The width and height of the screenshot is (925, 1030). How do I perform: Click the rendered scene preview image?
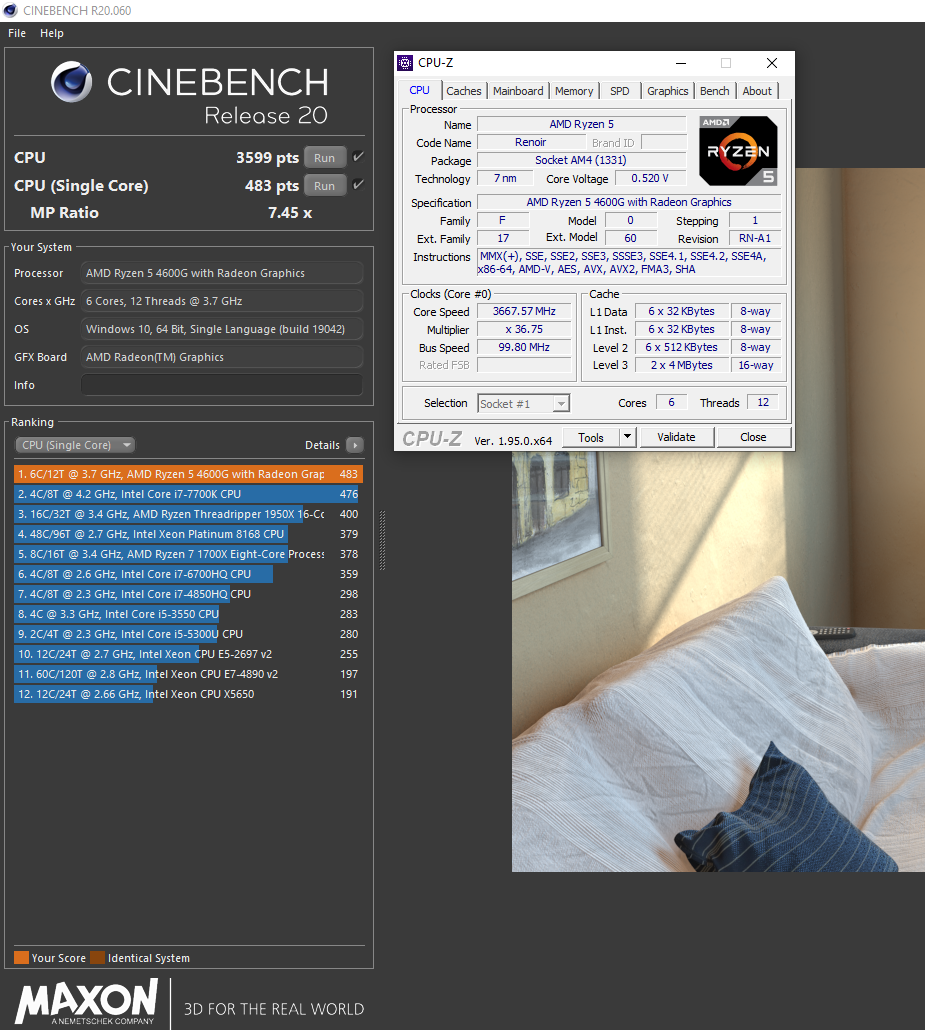(x=718, y=660)
